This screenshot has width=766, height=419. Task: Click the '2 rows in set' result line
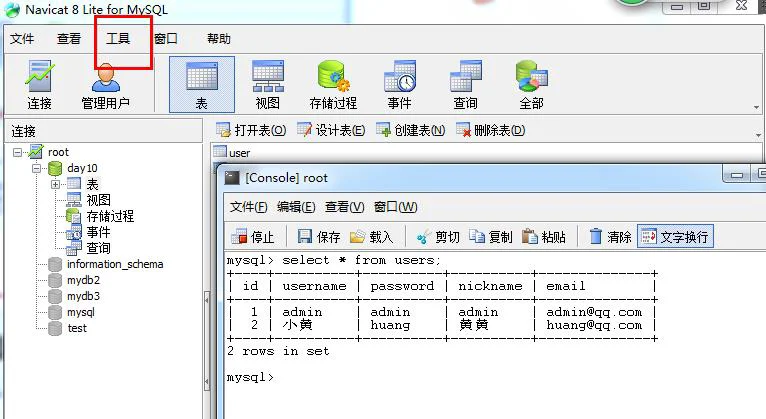click(x=278, y=351)
